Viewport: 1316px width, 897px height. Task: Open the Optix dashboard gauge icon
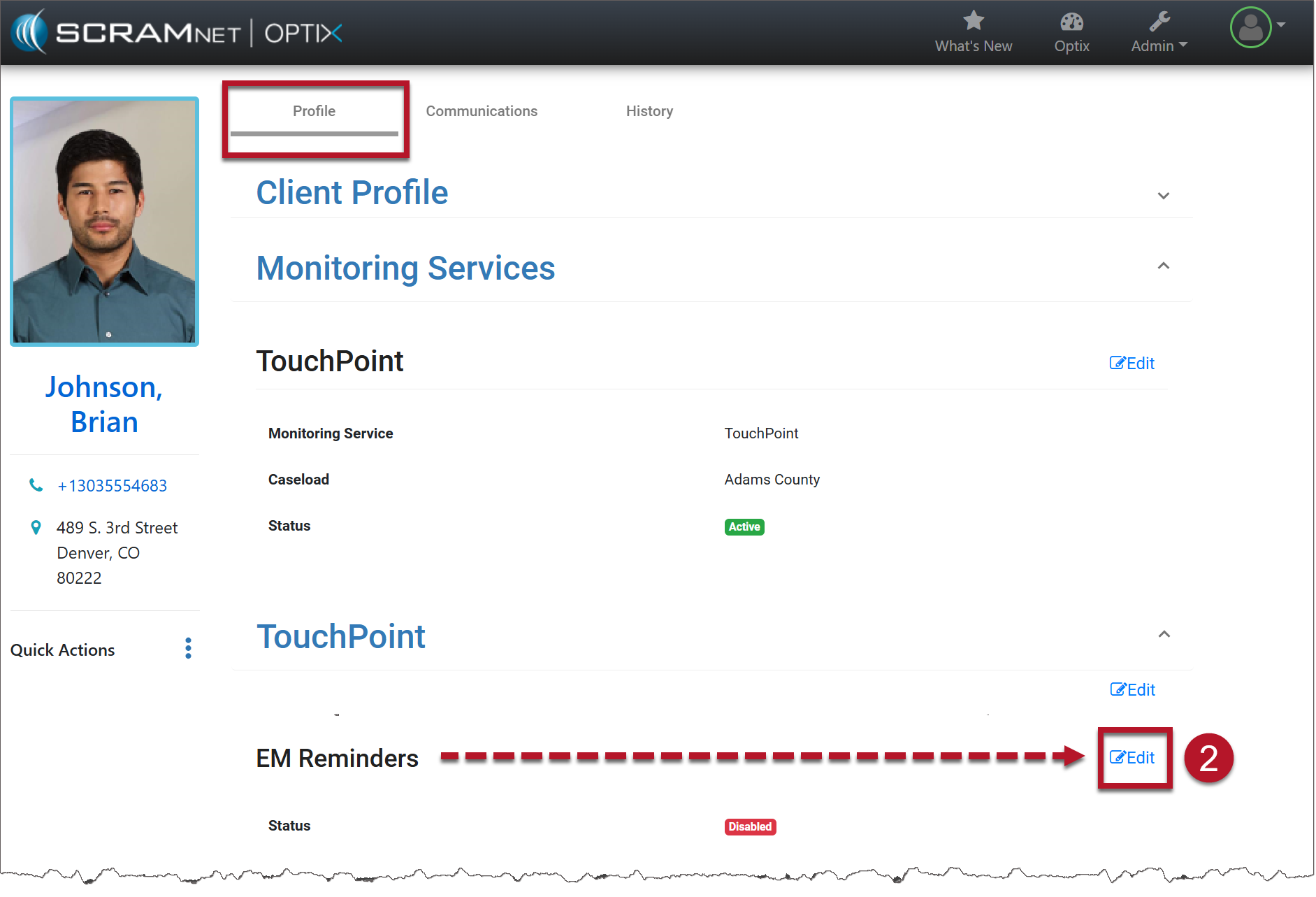[1071, 22]
